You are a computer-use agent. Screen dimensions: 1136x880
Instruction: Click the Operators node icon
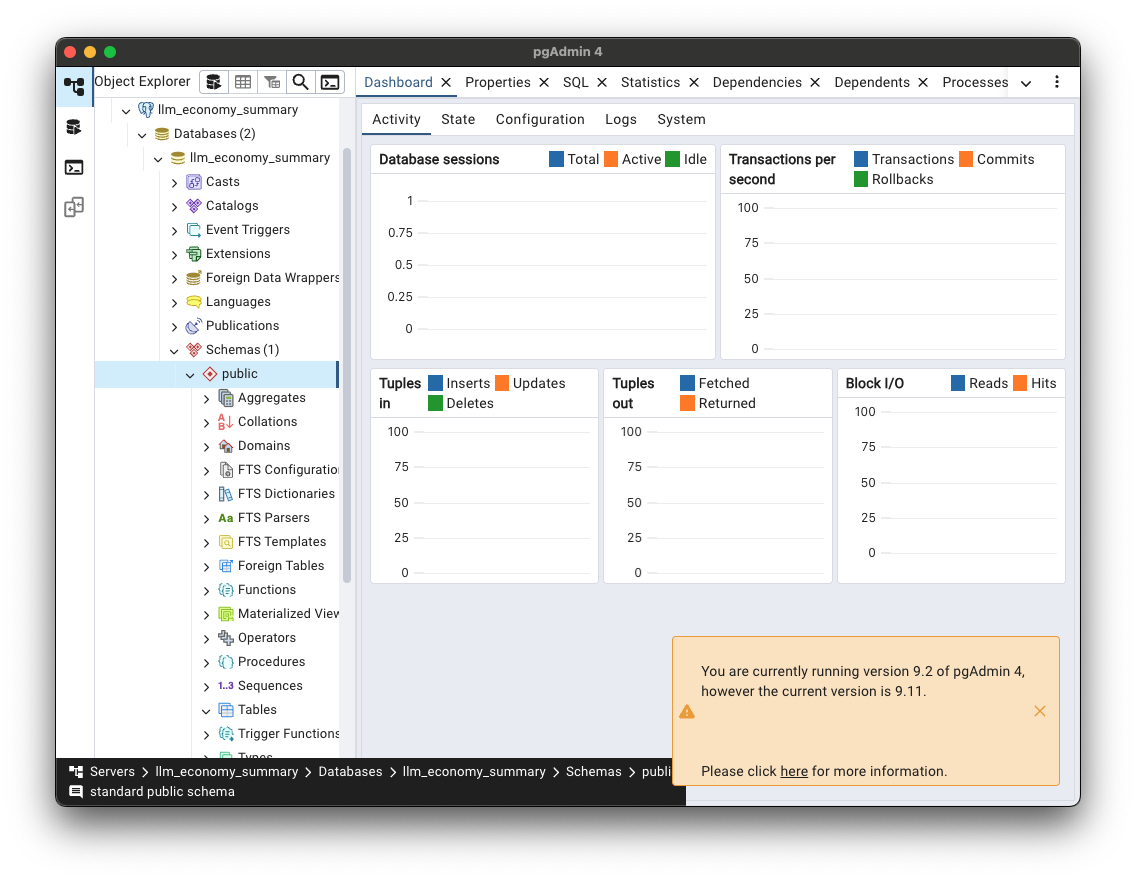coord(226,637)
